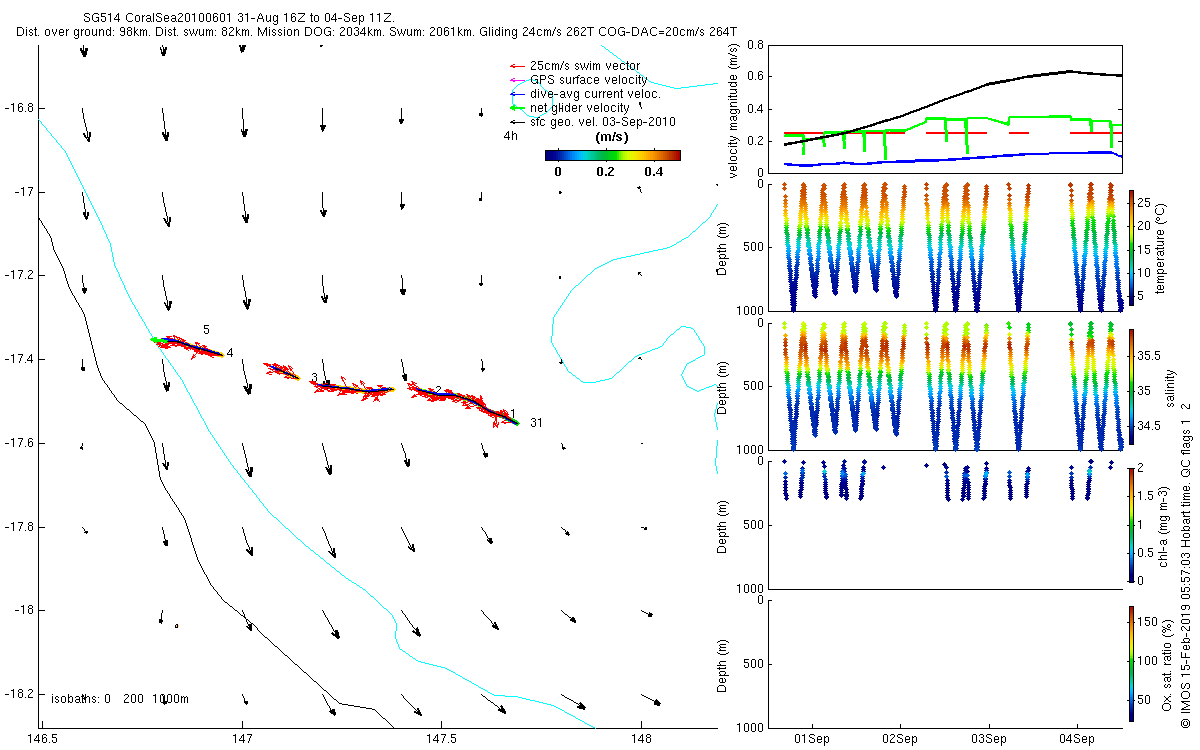The width and height of the screenshot is (1200, 750).
Task: Click the 'velocity magnitude (m/s)' axis label
Action: point(734,109)
